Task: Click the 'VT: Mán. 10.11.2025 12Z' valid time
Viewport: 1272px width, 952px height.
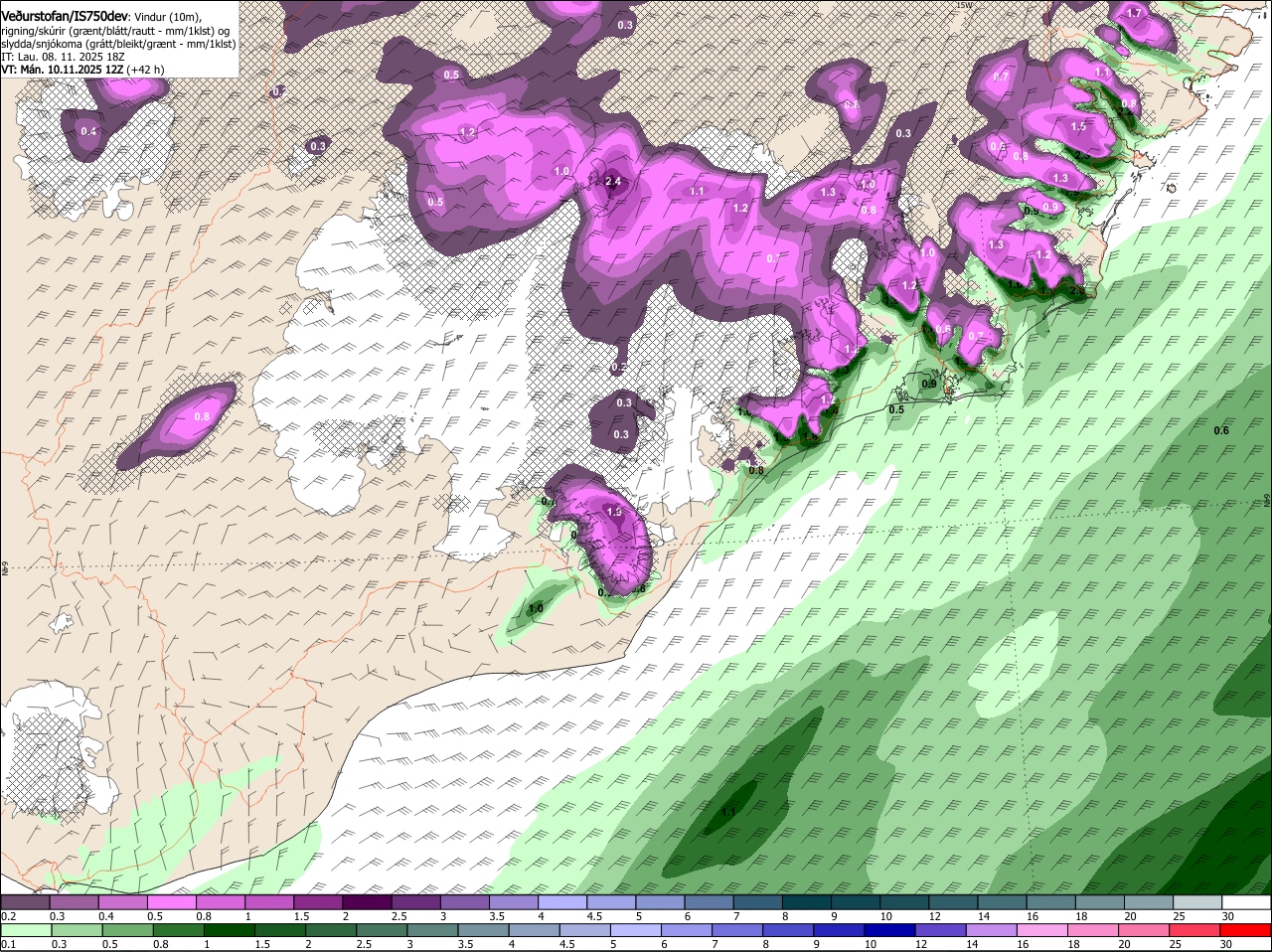Action: pos(62,70)
